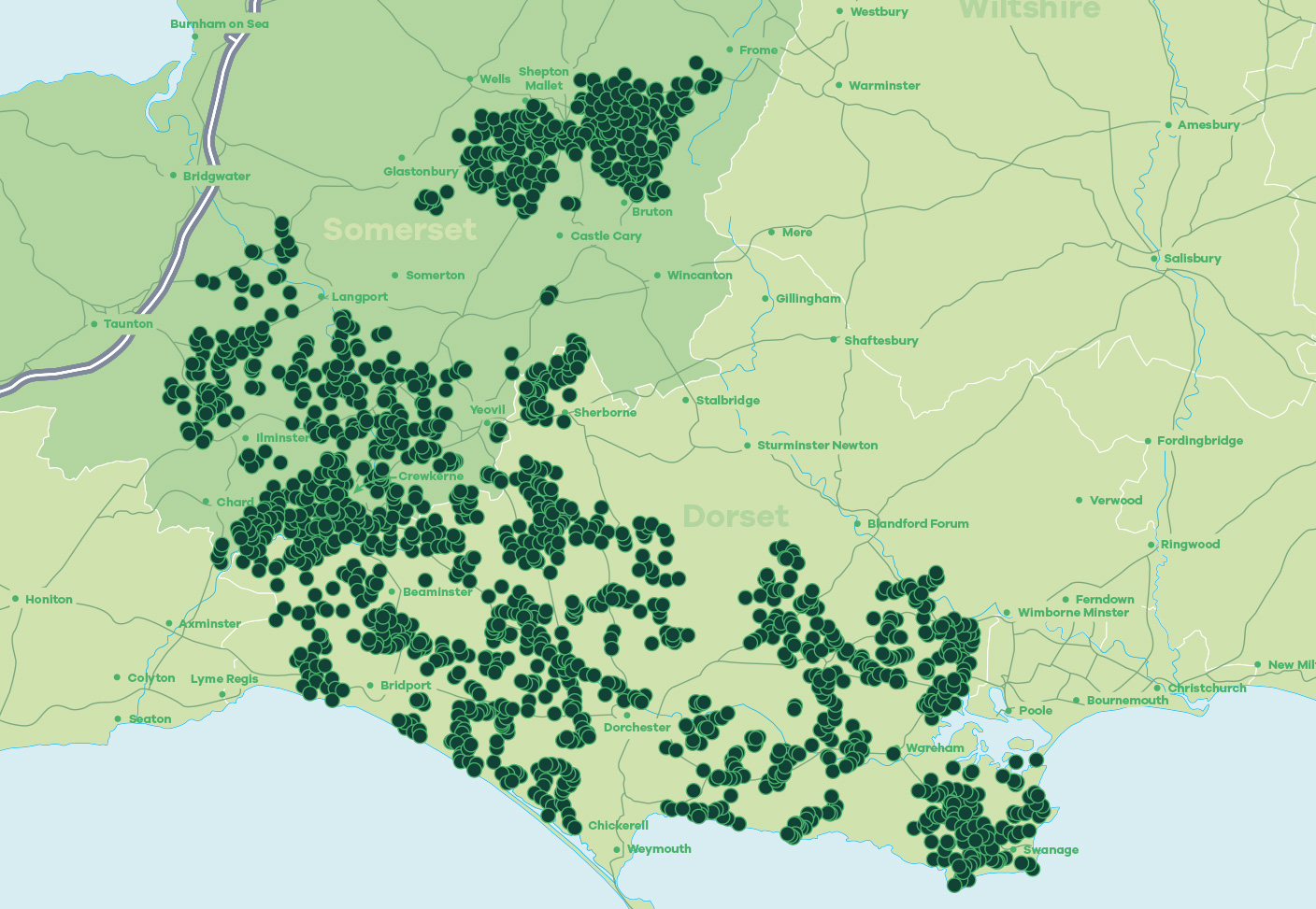Image resolution: width=1316 pixels, height=909 pixels.
Task: Click the Dorchester town marker dot
Action: pos(627,716)
